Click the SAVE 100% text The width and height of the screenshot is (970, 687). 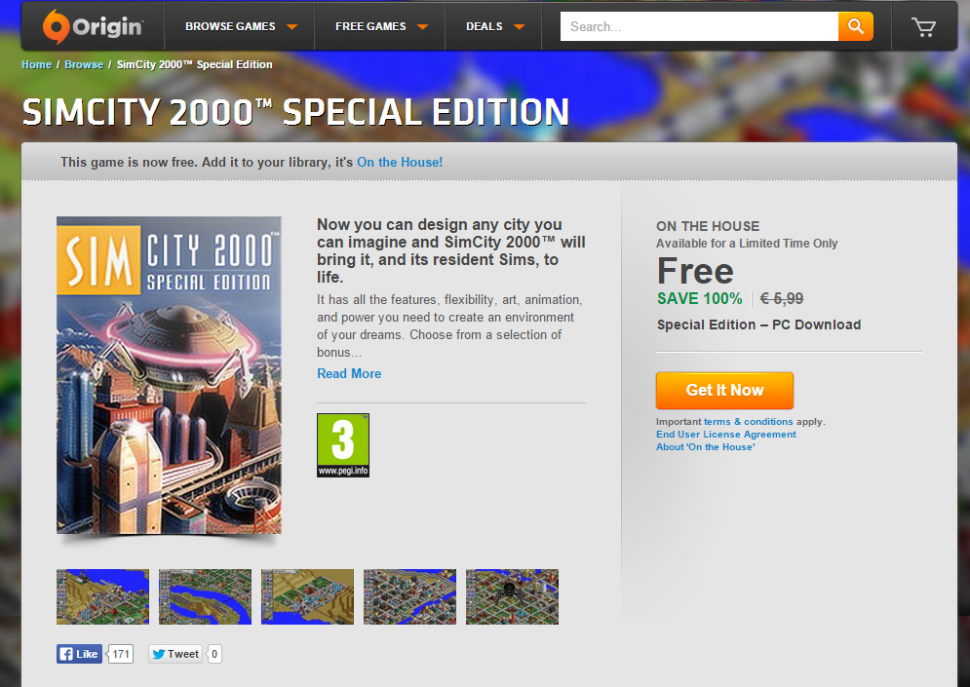coord(699,299)
